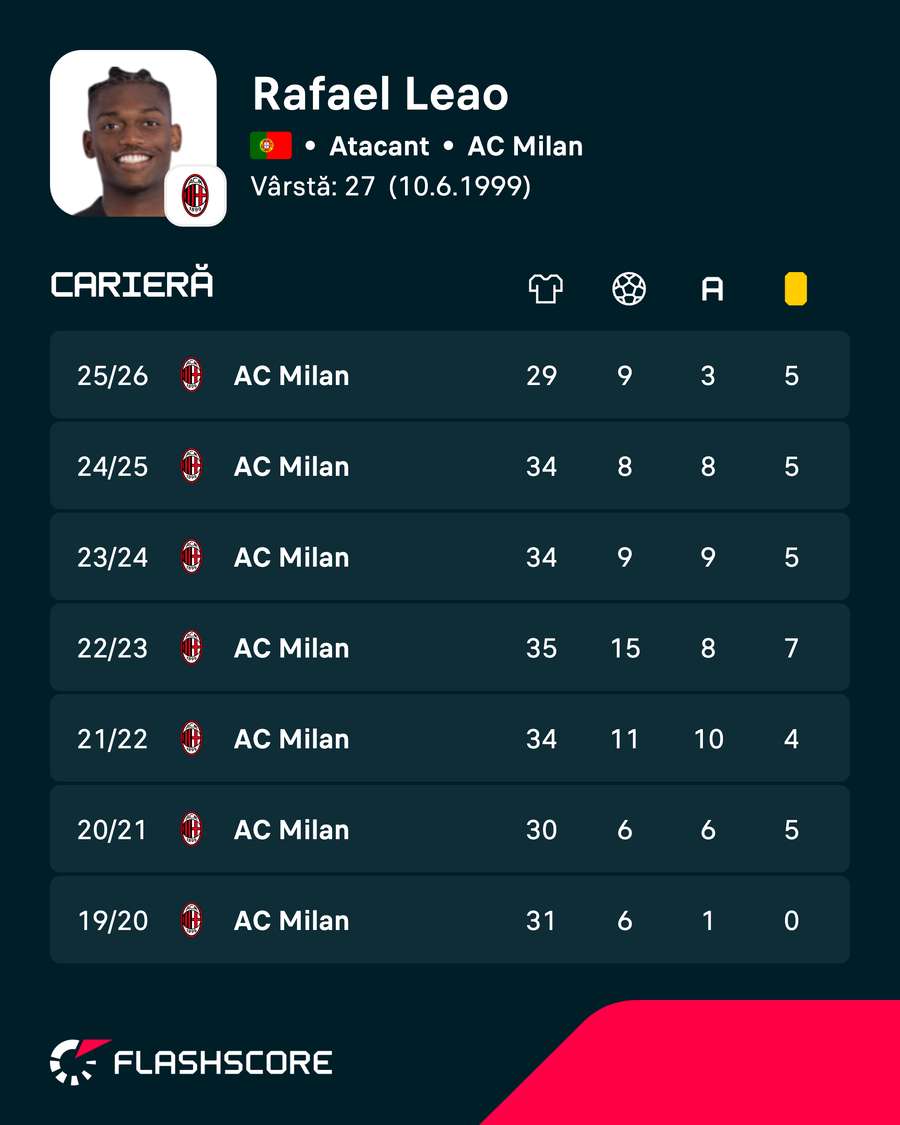Image resolution: width=900 pixels, height=1125 pixels.
Task: Click the assists 'A' column header
Action: 712,289
